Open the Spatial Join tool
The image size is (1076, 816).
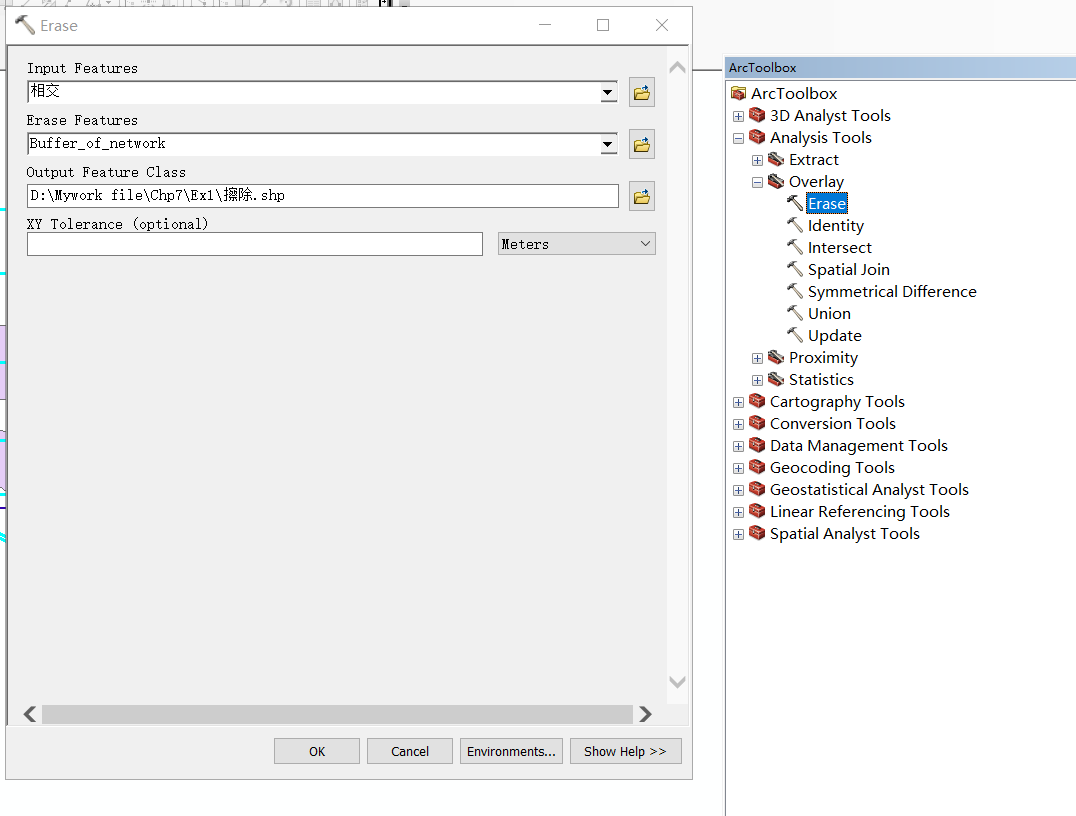point(848,269)
